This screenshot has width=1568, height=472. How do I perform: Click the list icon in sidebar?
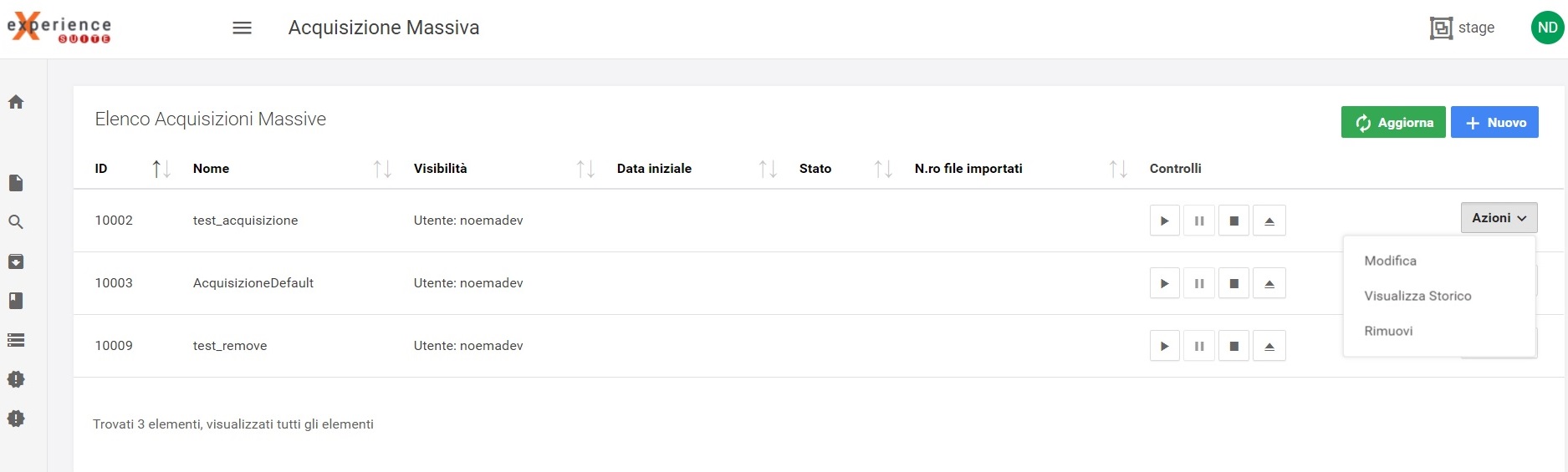(x=16, y=340)
